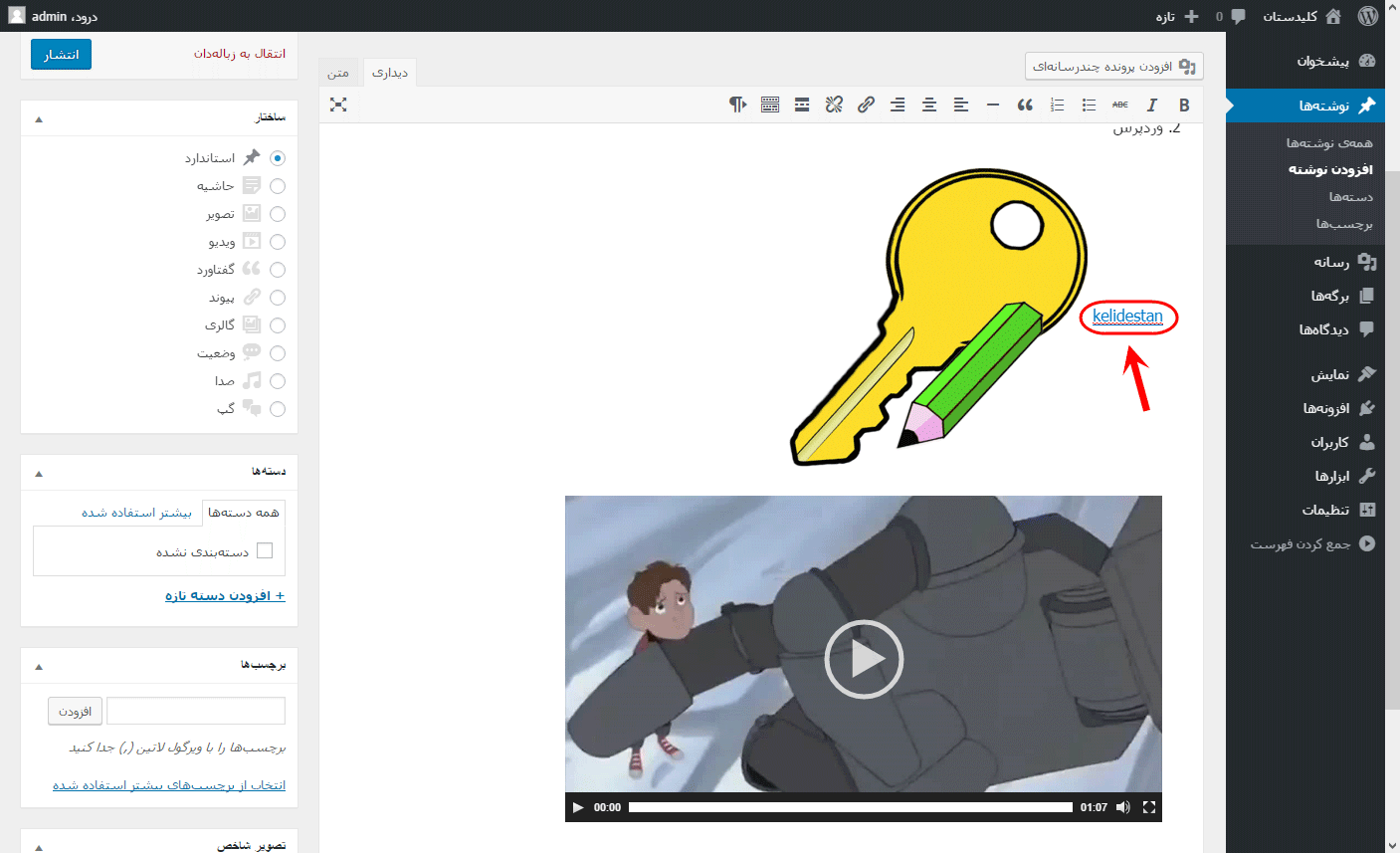The height and width of the screenshot is (853, 1400).
Task: Click the tags input field
Action: click(196, 711)
